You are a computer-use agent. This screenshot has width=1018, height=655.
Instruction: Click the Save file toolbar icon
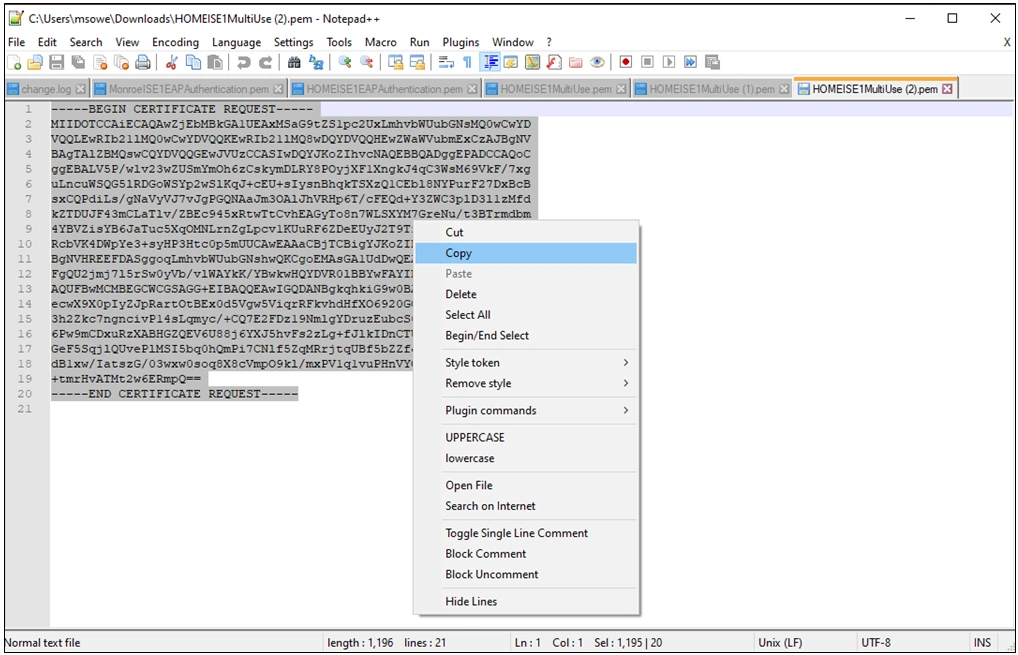56,62
